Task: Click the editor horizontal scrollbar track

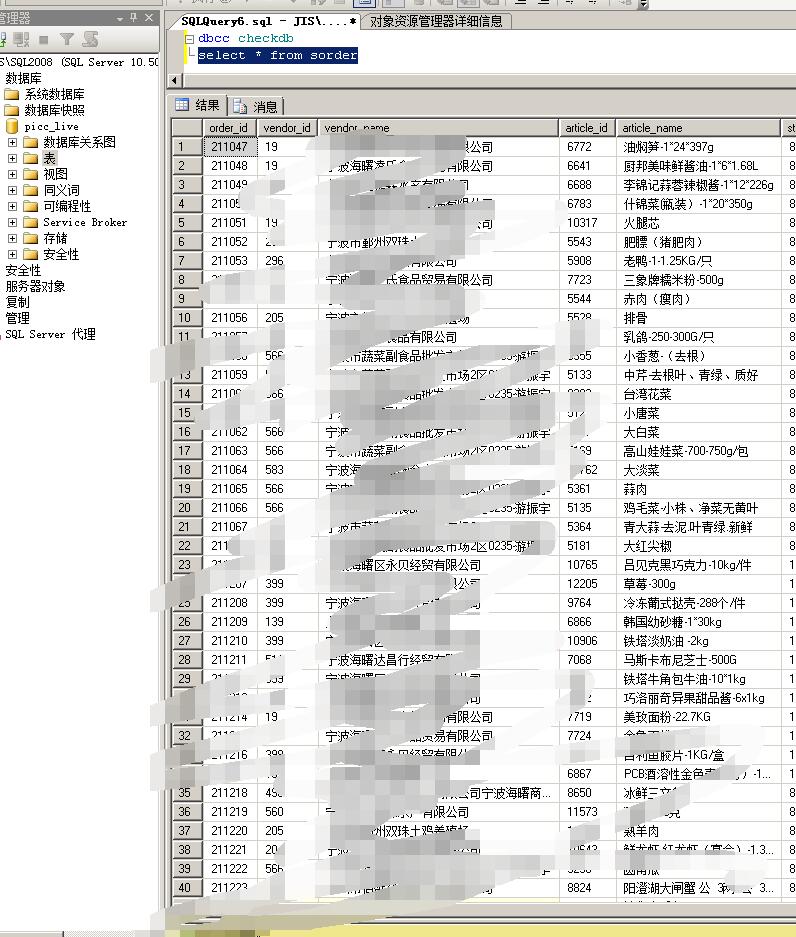Action: pyautogui.click(x=488, y=81)
